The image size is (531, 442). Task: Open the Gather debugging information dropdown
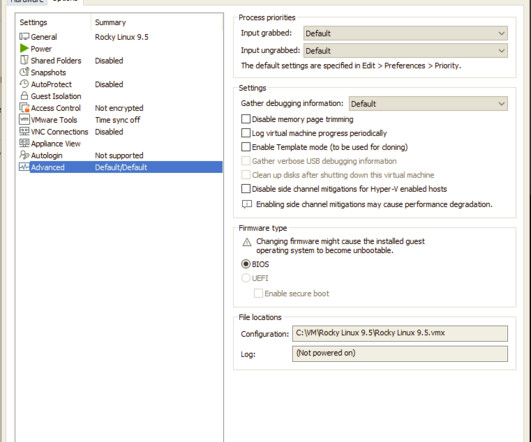coord(428,104)
